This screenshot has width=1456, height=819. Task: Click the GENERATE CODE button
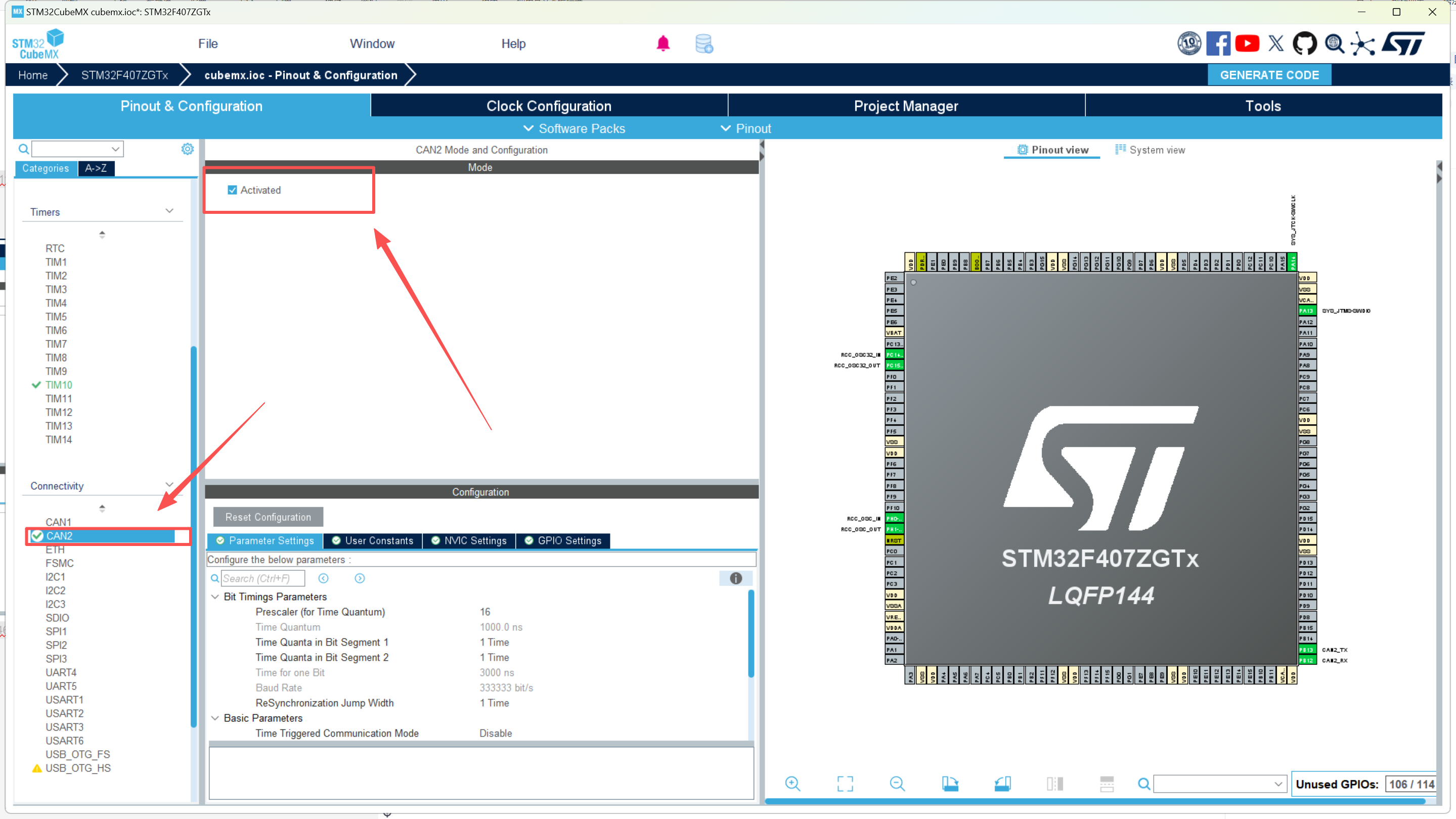(x=1269, y=75)
